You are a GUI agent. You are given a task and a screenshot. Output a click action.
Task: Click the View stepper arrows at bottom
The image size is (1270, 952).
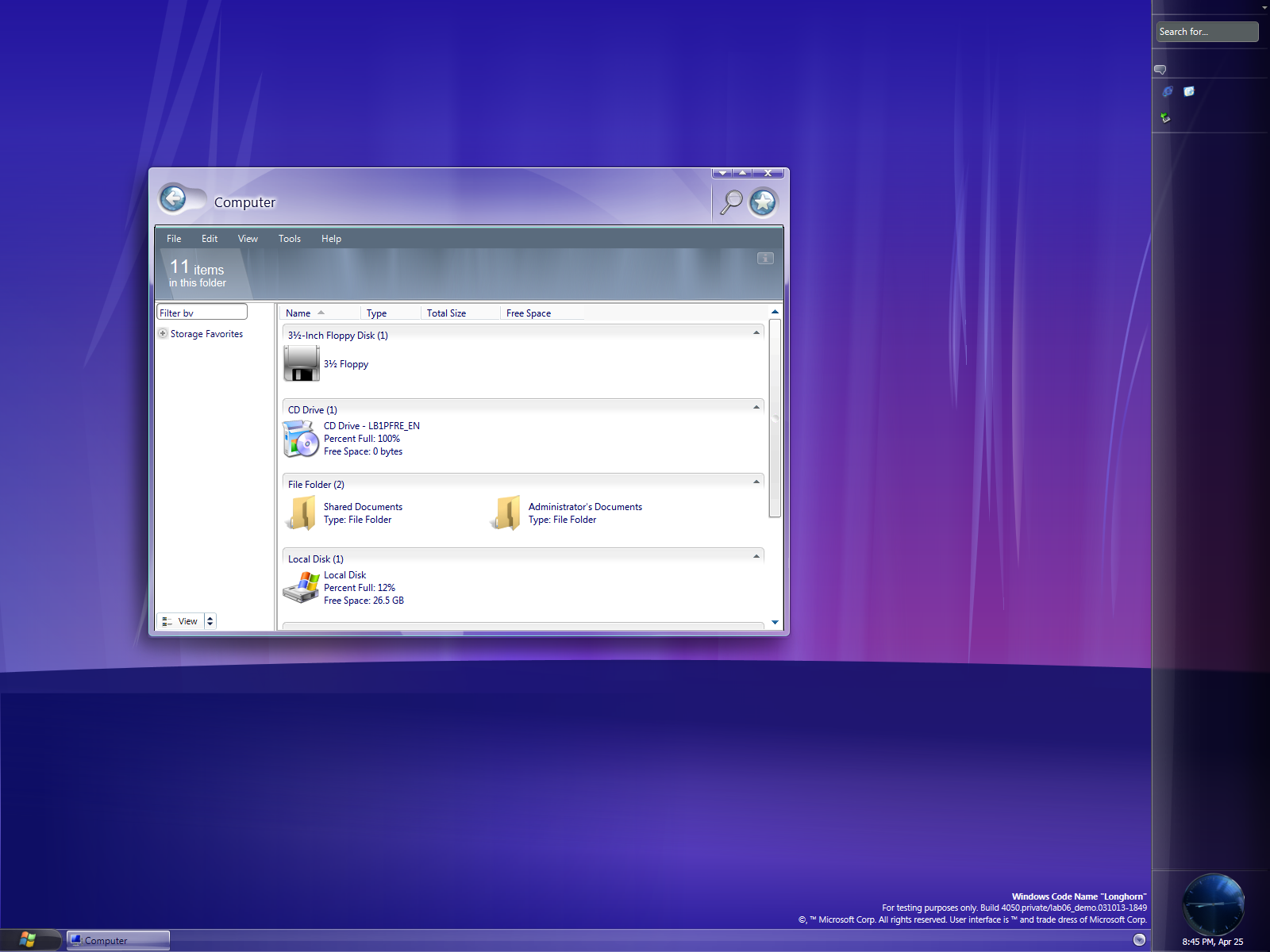(210, 621)
